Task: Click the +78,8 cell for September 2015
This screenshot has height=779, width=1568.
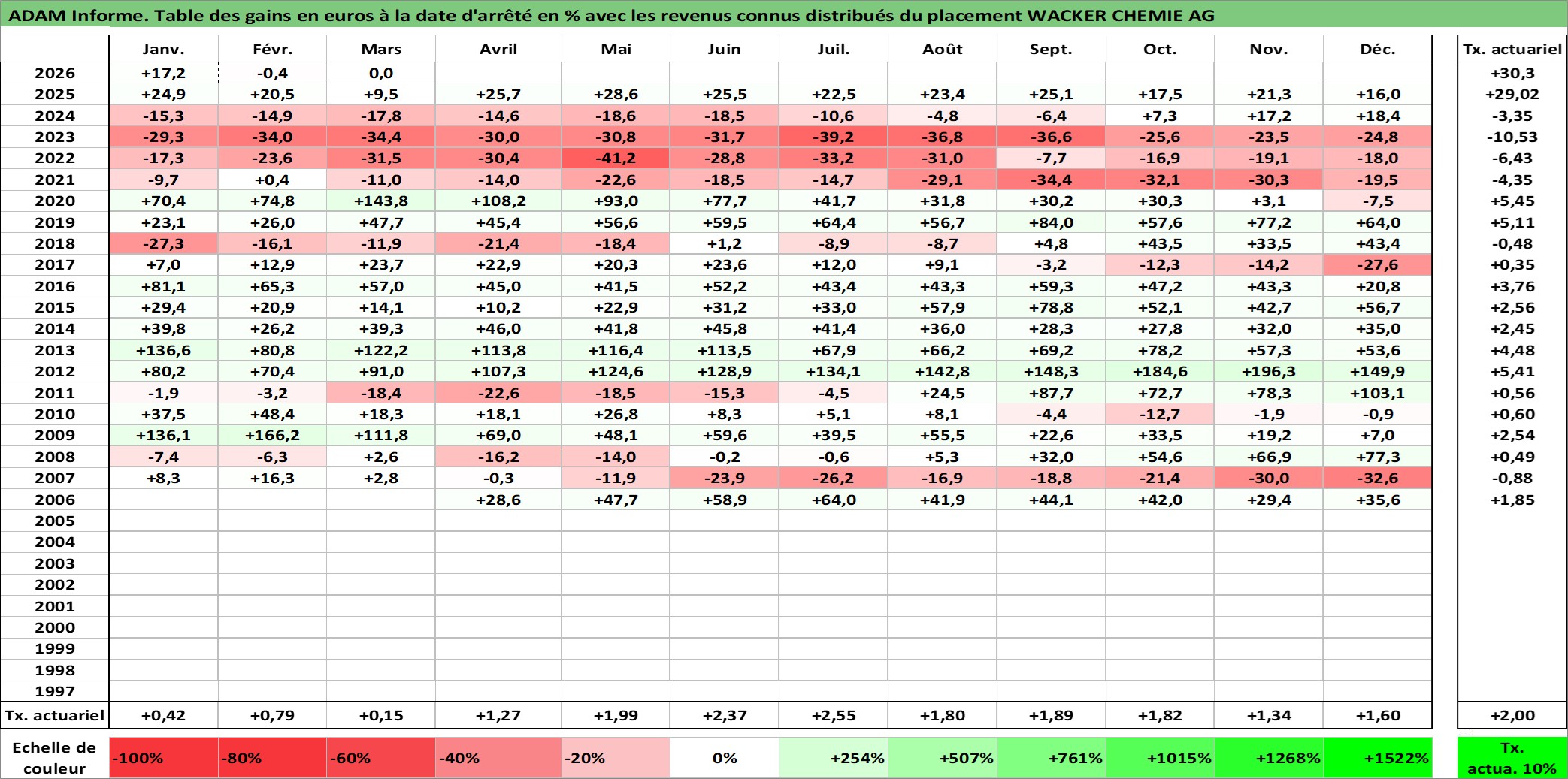Action: 1052,307
